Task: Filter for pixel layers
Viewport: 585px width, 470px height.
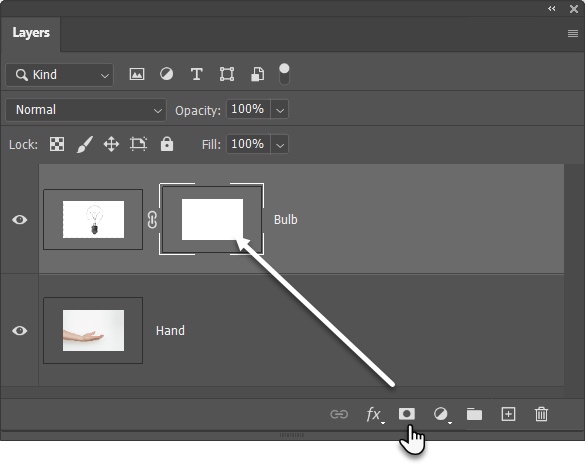Action: 137,74
